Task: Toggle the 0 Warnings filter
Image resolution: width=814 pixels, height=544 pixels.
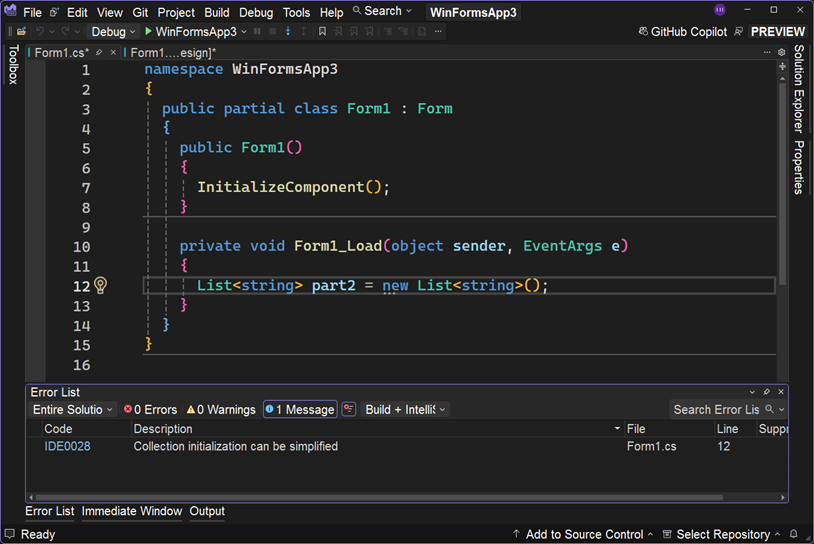Action: click(221, 410)
